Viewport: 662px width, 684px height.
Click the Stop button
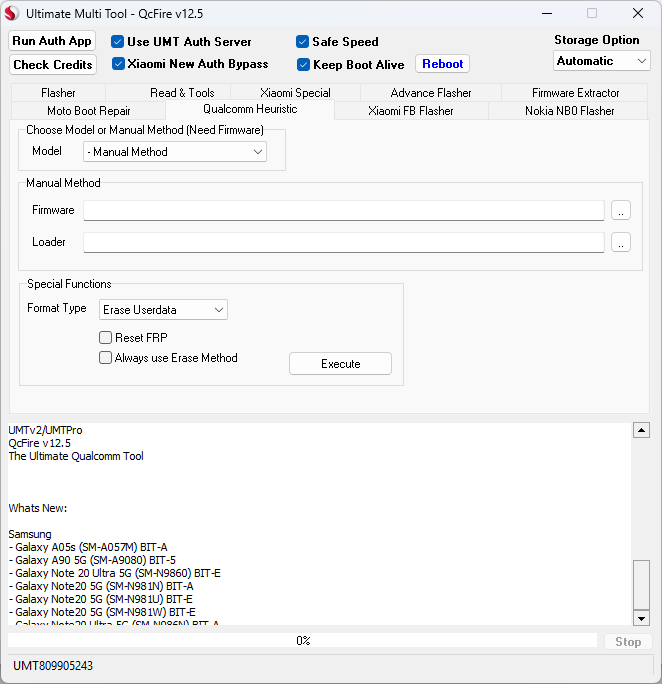628,642
